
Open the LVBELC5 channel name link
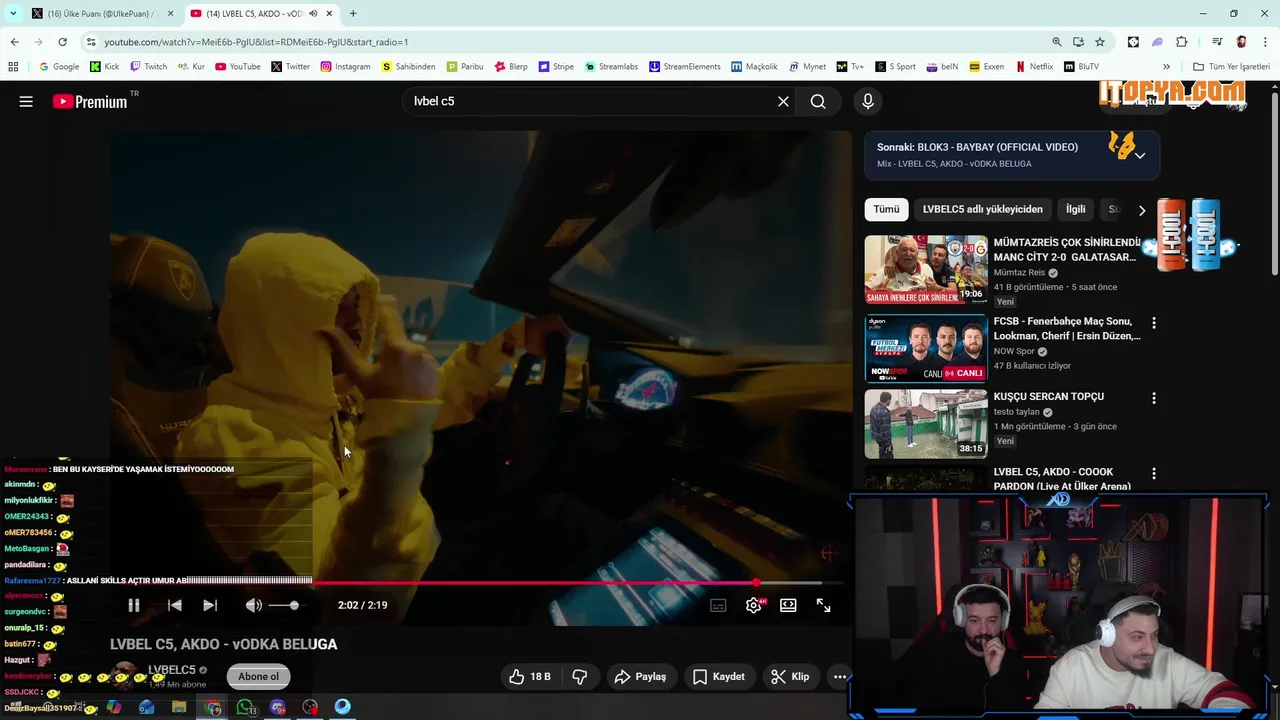pos(171,670)
